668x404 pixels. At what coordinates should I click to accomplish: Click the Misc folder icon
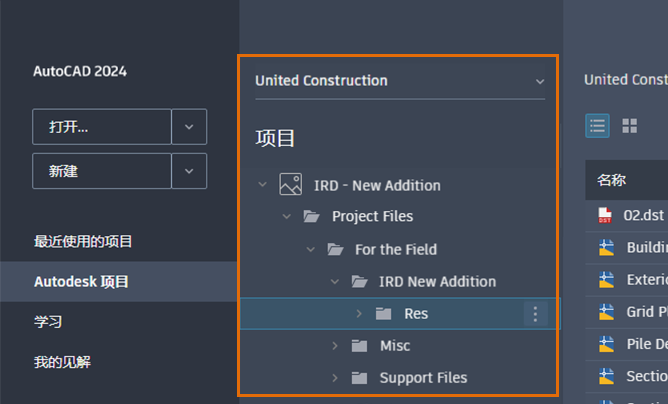359,346
